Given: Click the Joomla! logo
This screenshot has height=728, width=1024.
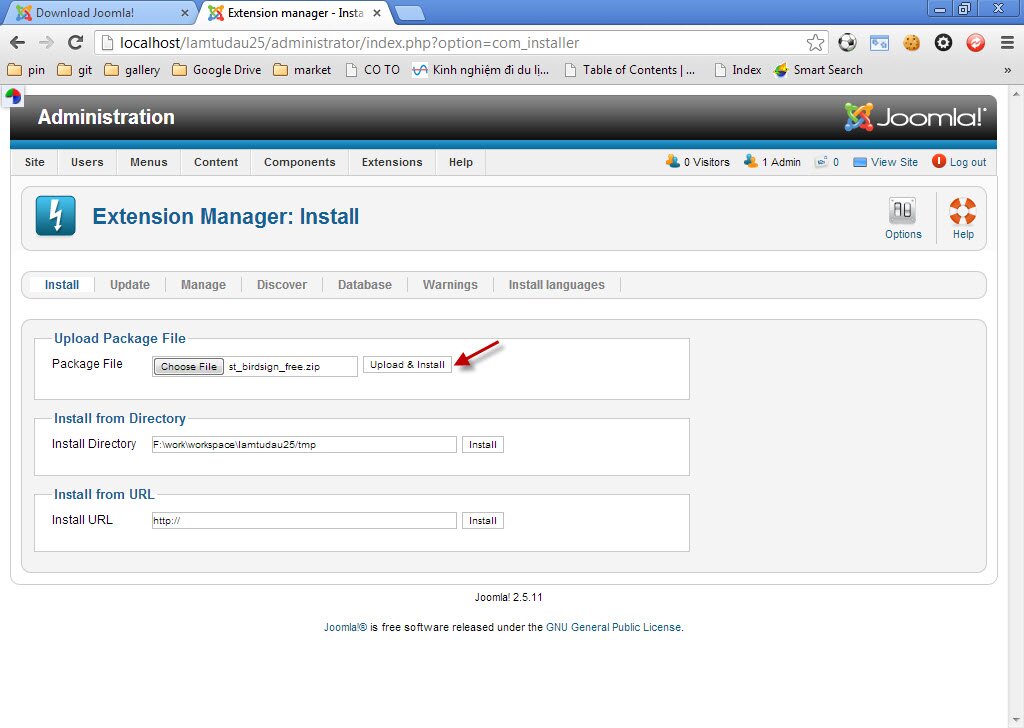Looking at the screenshot, I should click(916, 115).
